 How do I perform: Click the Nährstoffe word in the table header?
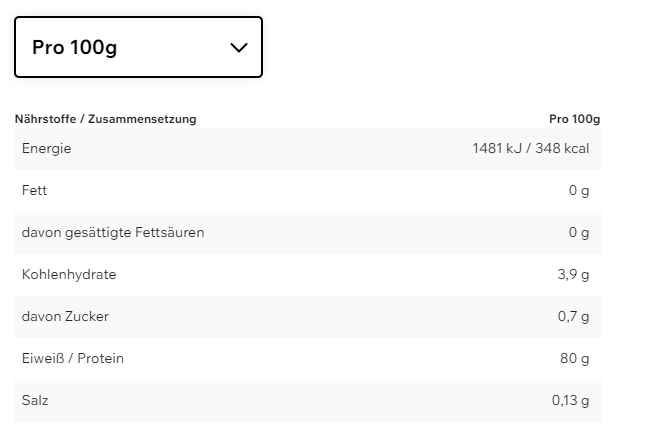[x=46, y=119]
